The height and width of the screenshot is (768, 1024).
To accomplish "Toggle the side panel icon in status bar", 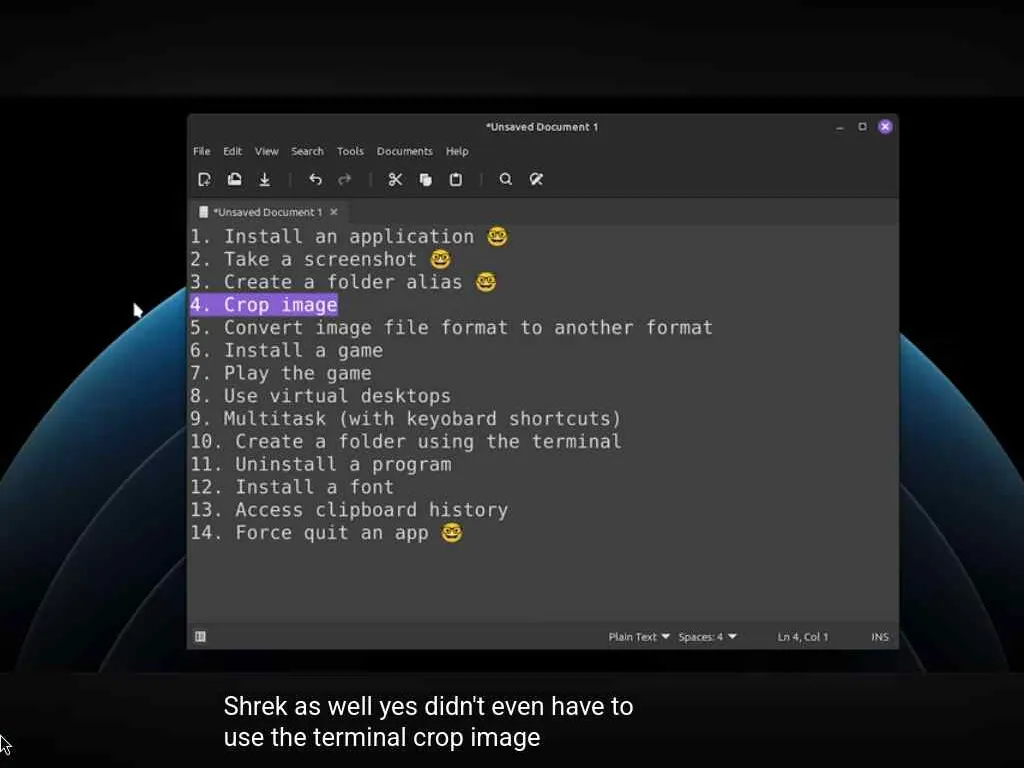I will 200,636.
